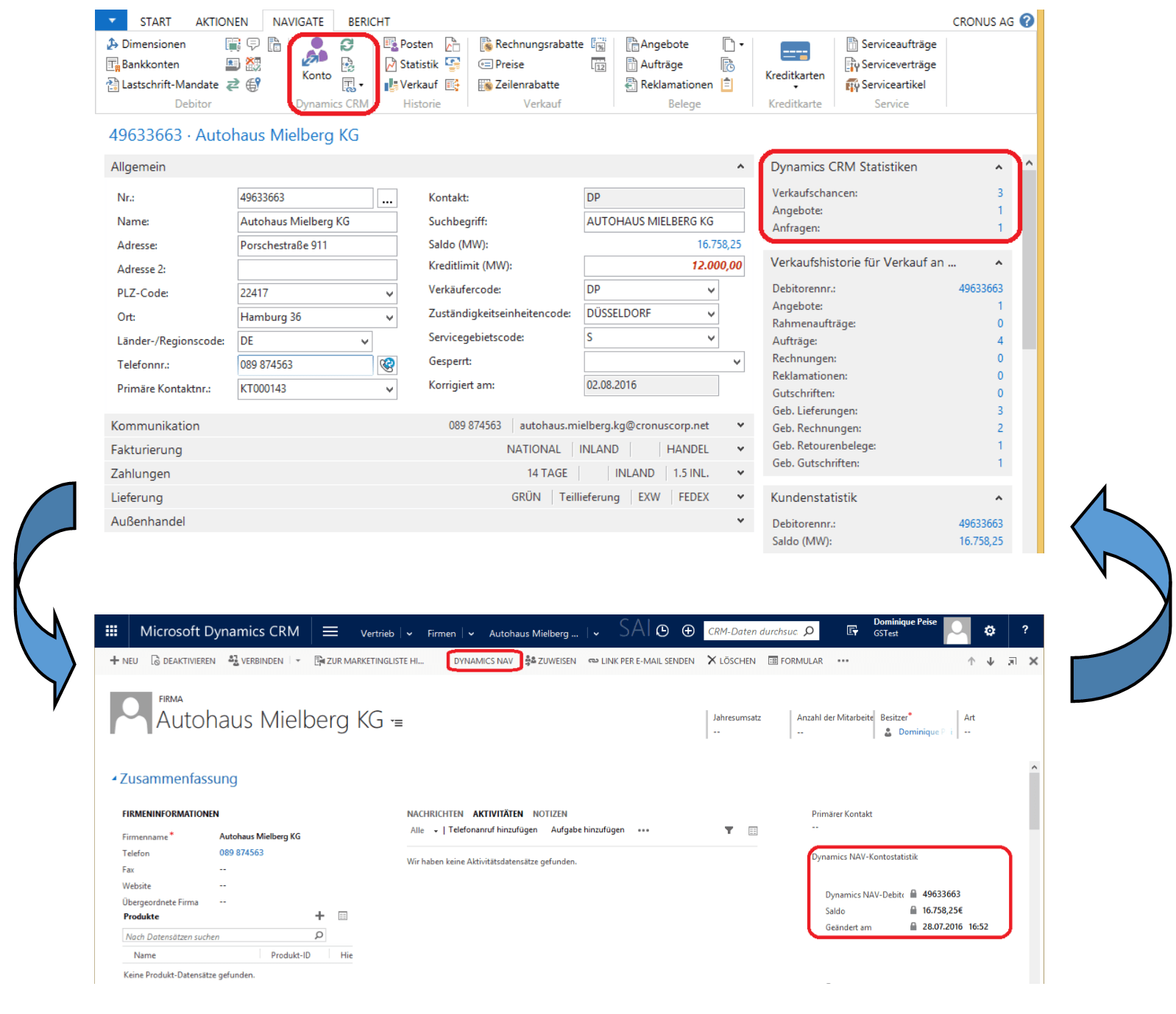1176x1014 pixels.
Task: Switch to the START ribbon tab
Action: click(x=155, y=22)
